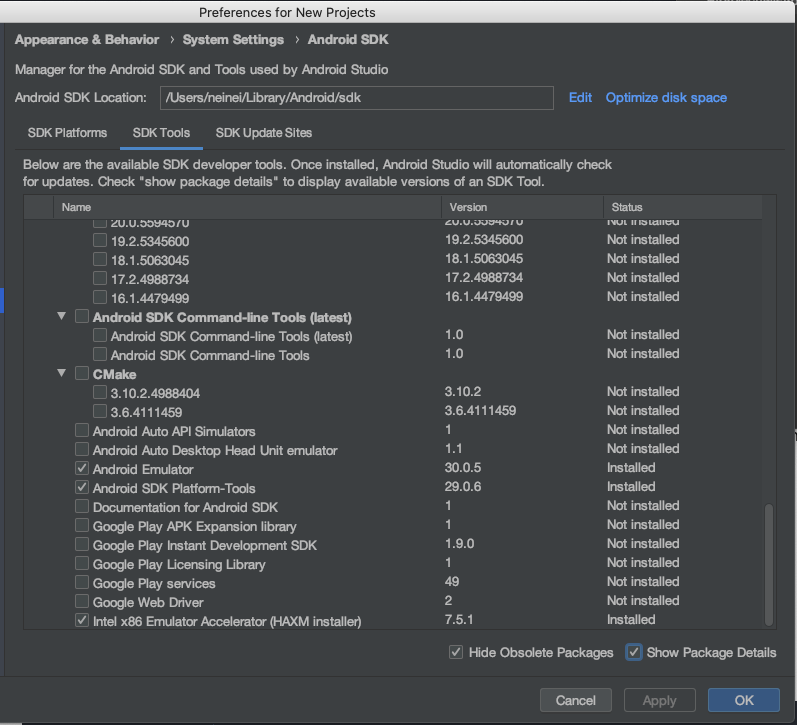Check the CMake 3.6.4111459 checkbox
The image size is (797, 725).
[x=100, y=411]
